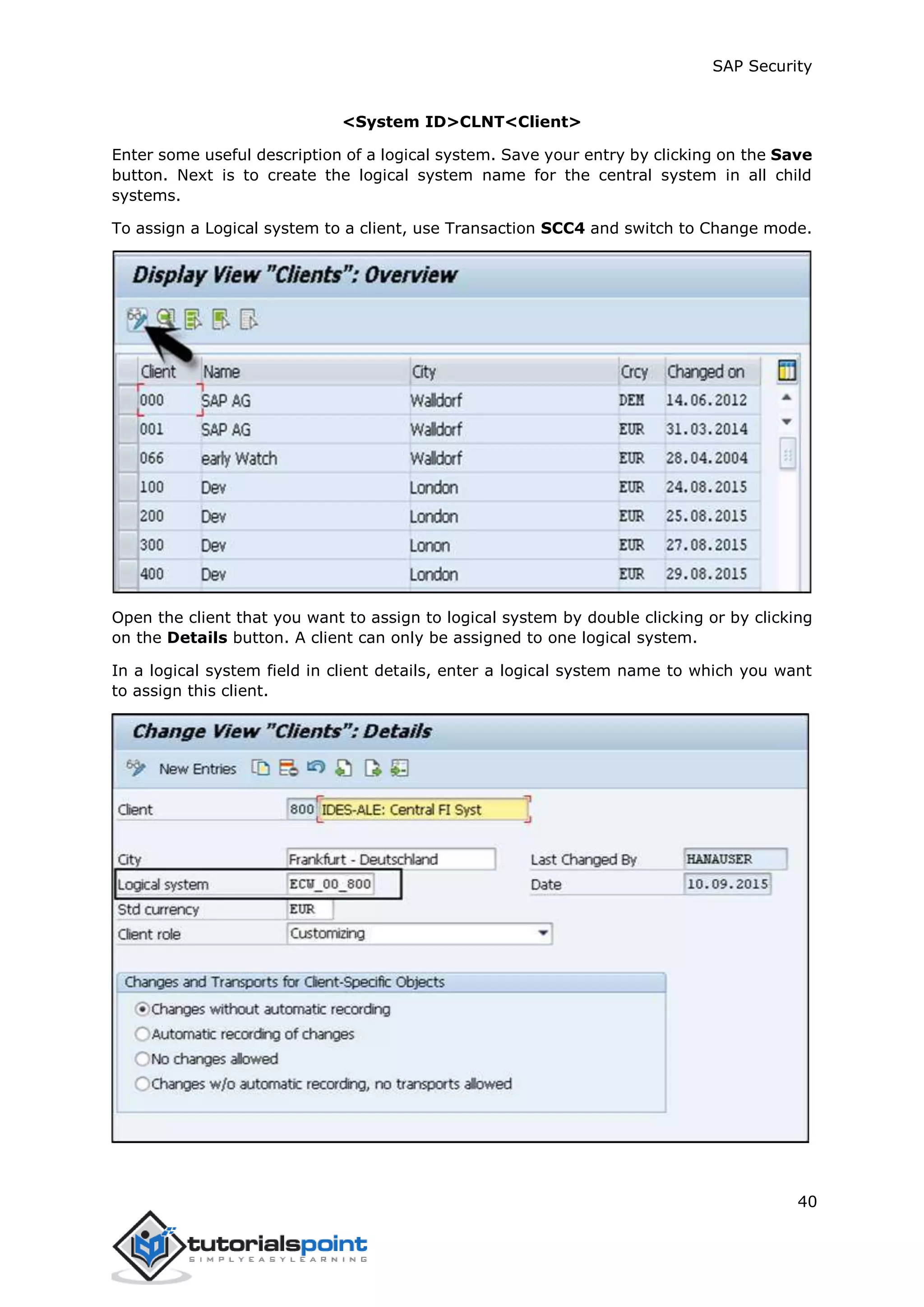The width and height of the screenshot is (924, 1307).
Task: Click the City field Frankfurt - Deutschland
Action: [x=391, y=859]
